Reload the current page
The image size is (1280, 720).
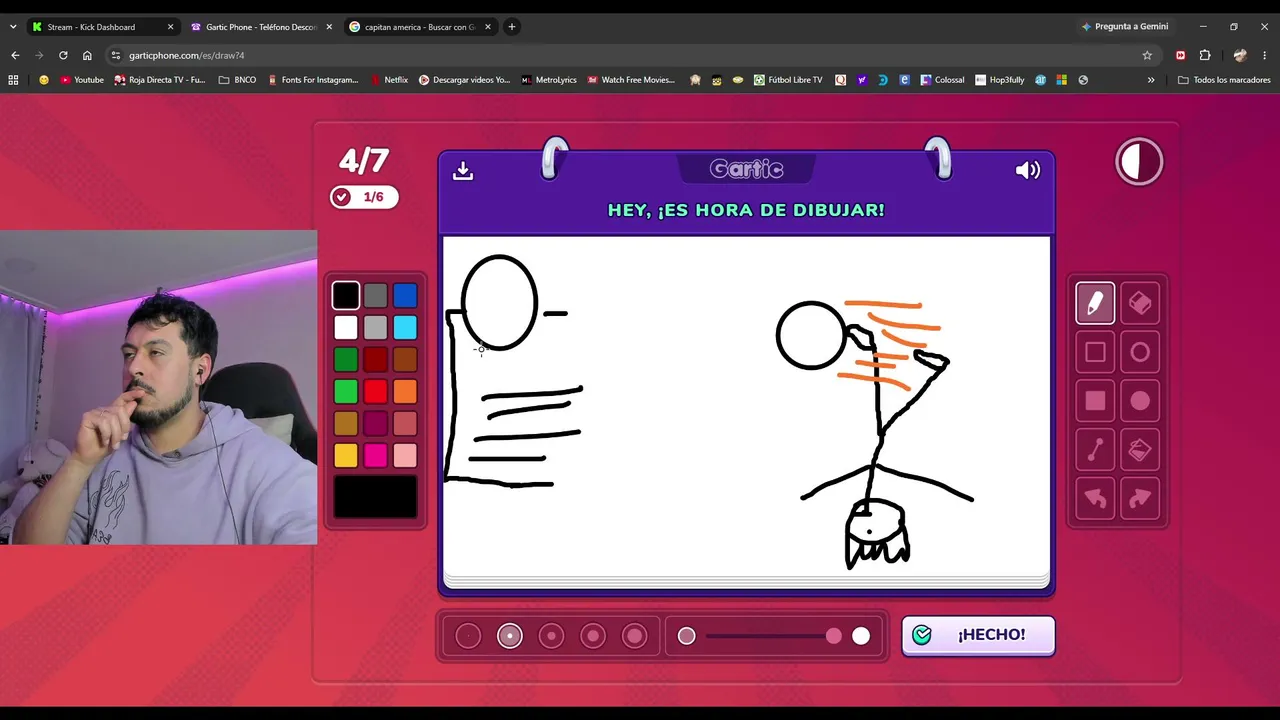click(x=63, y=55)
